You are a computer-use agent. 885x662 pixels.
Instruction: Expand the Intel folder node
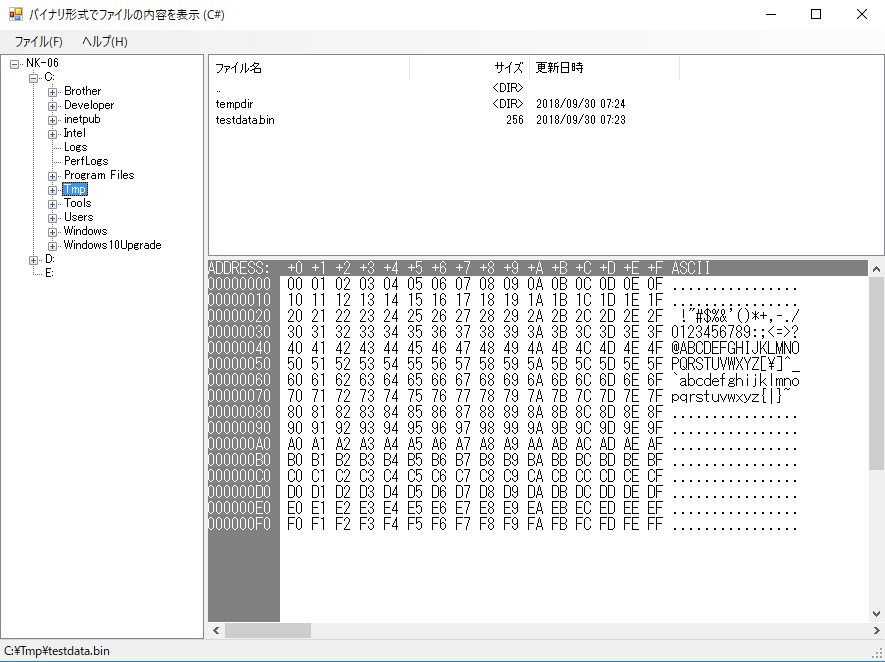52,134
